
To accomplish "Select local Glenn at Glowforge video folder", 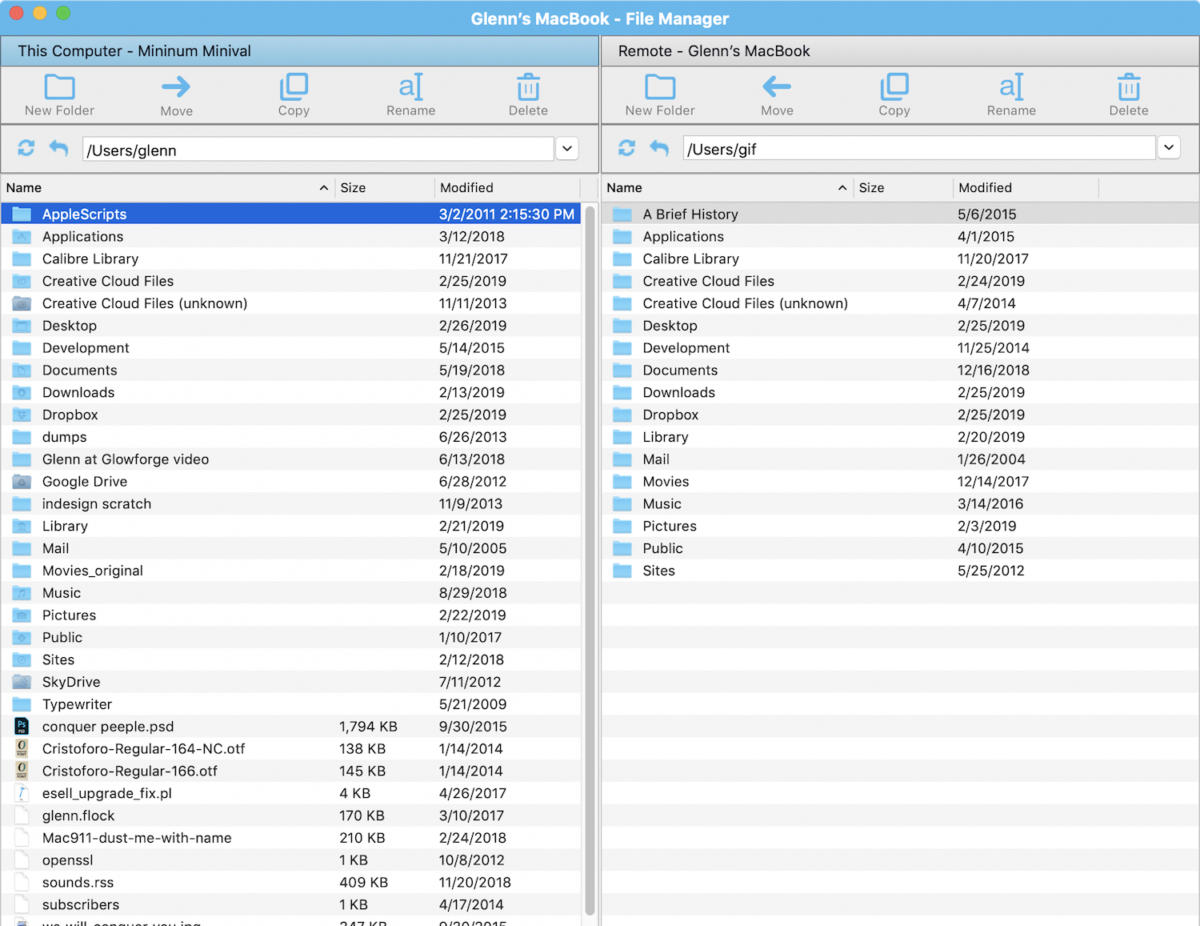I will tap(125, 460).
